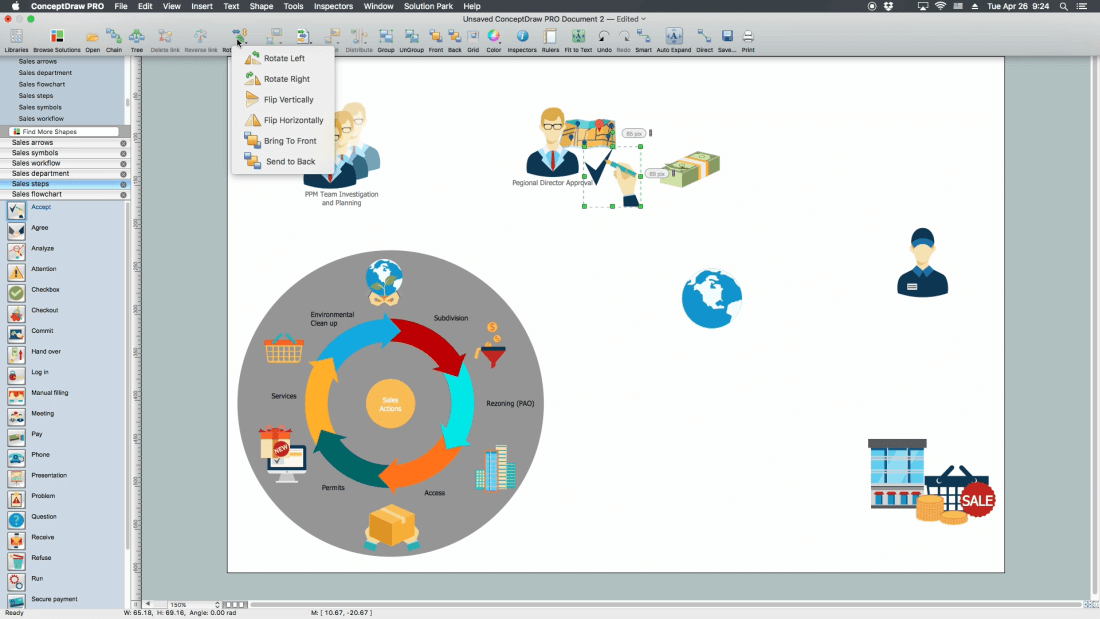Select the Phone shape in library
This screenshot has width=1100, height=619.
(x=16, y=458)
